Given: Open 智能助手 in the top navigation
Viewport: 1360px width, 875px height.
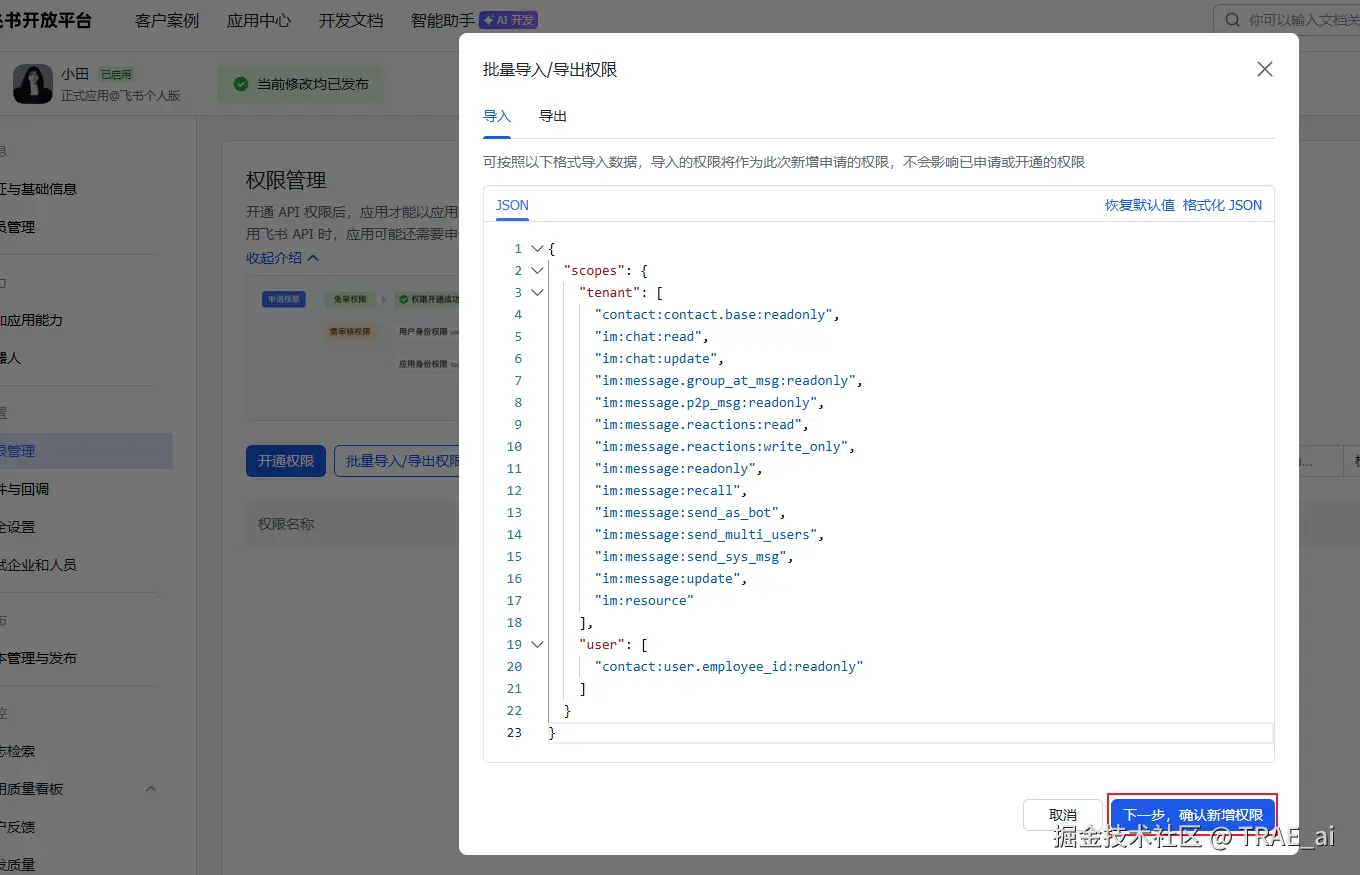Looking at the screenshot, I should click(443, 20).
